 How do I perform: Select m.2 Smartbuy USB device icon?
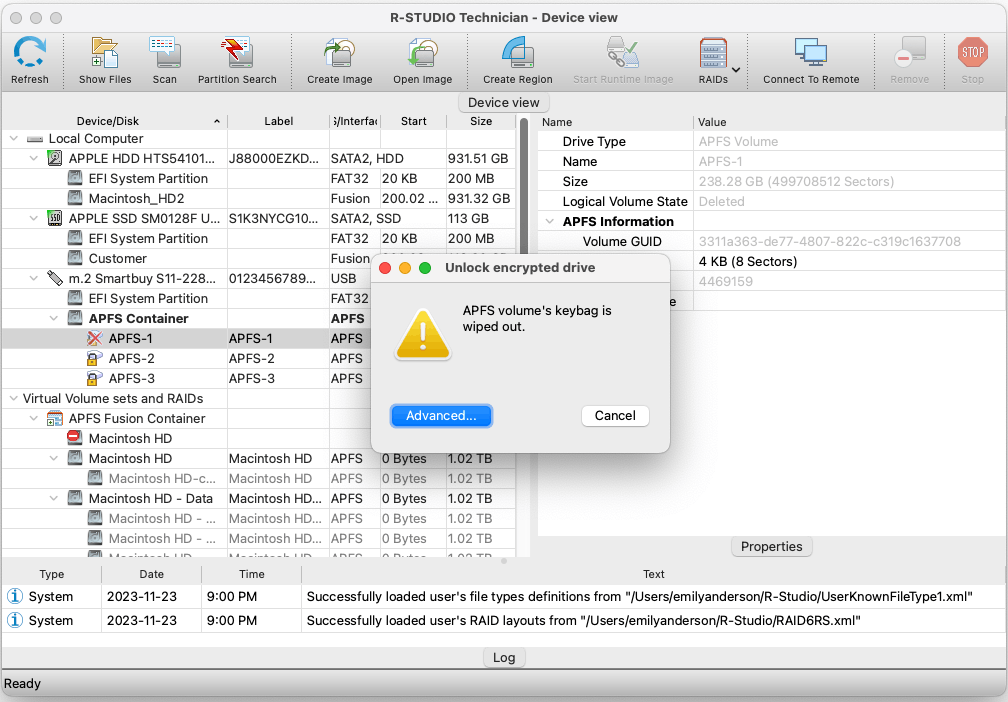point(55,278)
